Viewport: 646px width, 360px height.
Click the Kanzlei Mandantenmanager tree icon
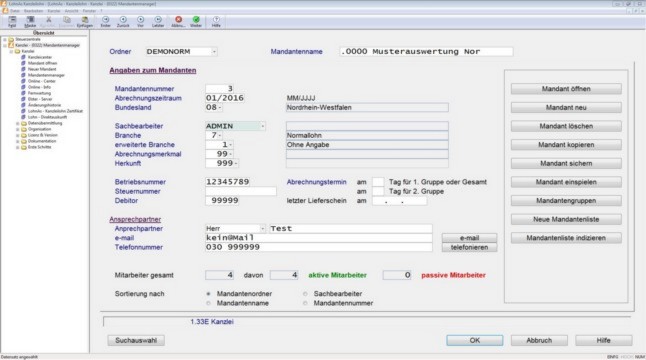click(11, 45)
